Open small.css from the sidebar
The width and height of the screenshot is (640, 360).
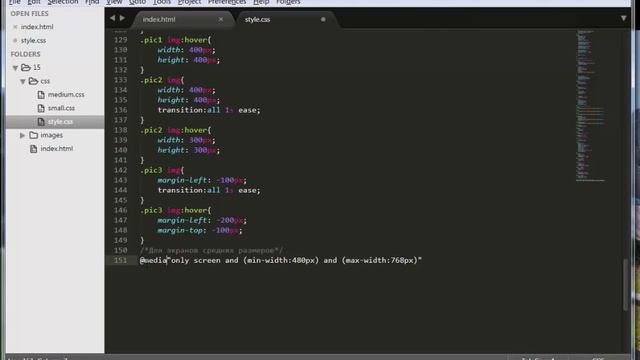coord(61,108)
